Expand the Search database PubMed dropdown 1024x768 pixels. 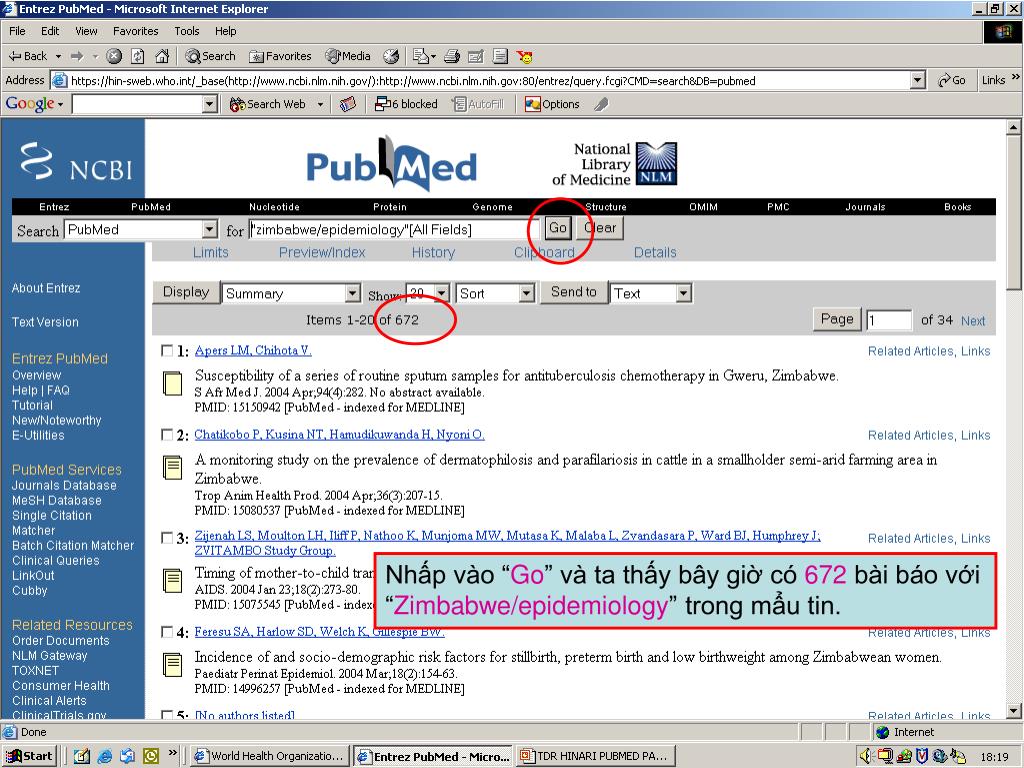pos(210,229)
